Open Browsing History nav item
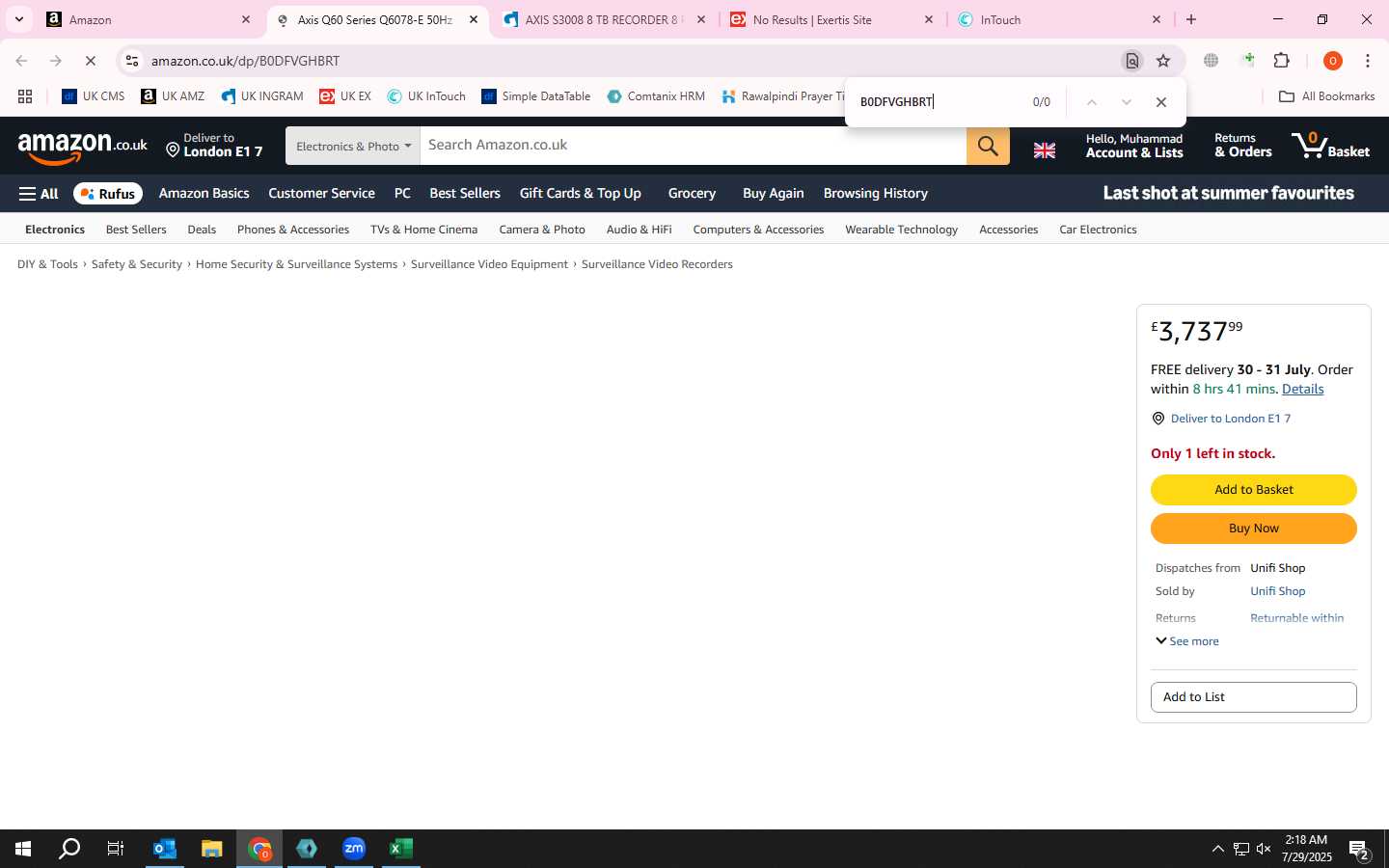Image resolution: width=1389 pixels, height=868 pixels. click(876, 194)
